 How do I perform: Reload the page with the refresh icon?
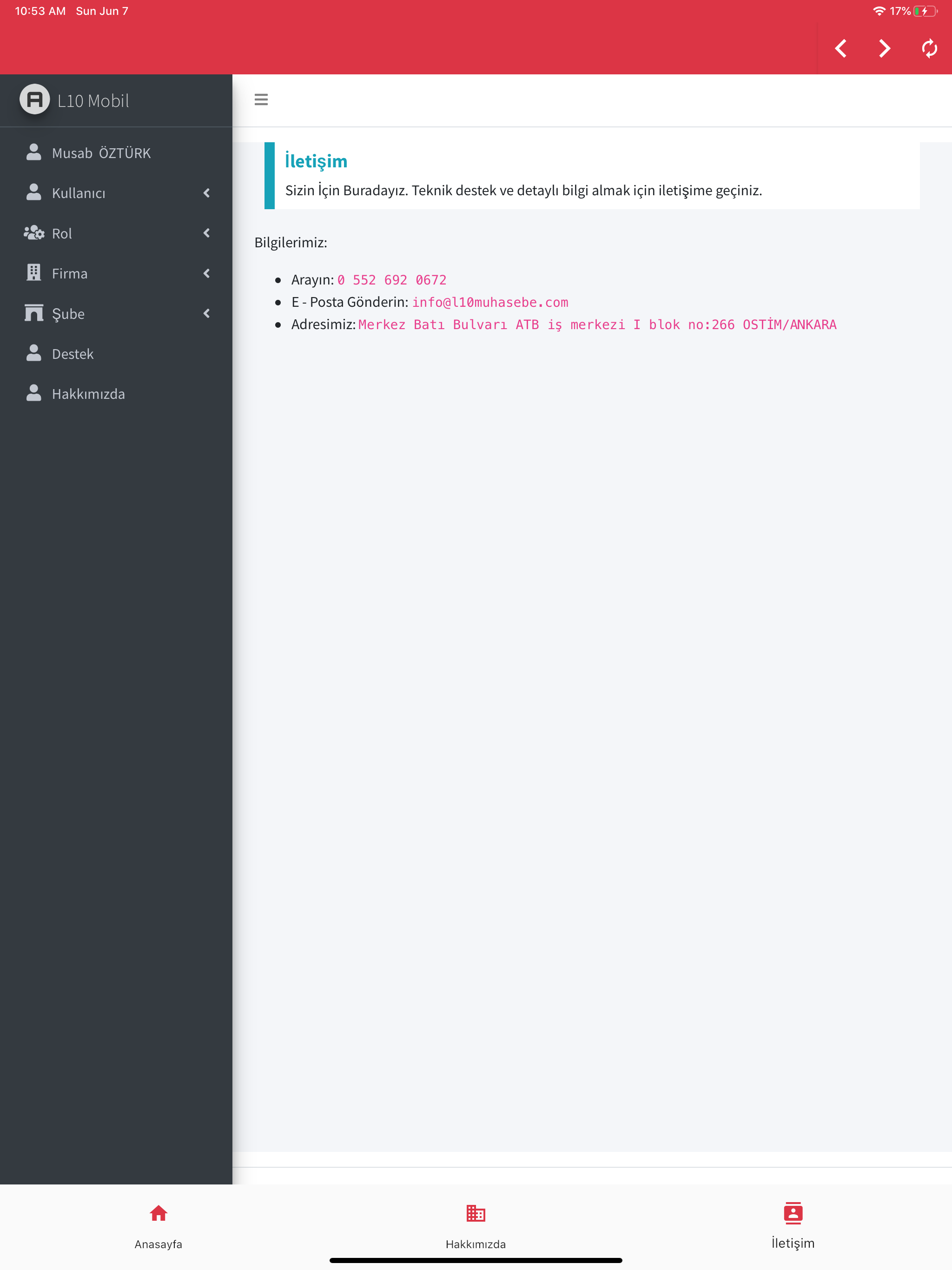(929, 48)
